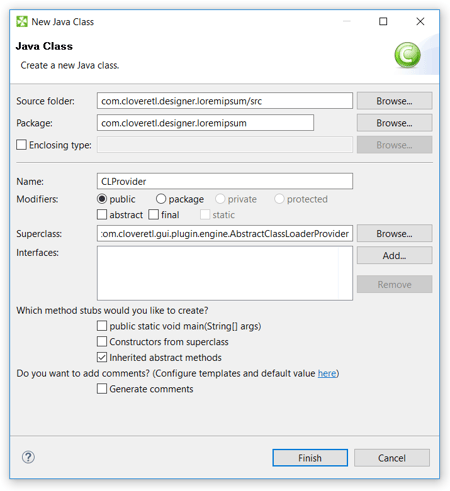Select the package modifier radio button
The image size is (450, 491).
(161, 199)
